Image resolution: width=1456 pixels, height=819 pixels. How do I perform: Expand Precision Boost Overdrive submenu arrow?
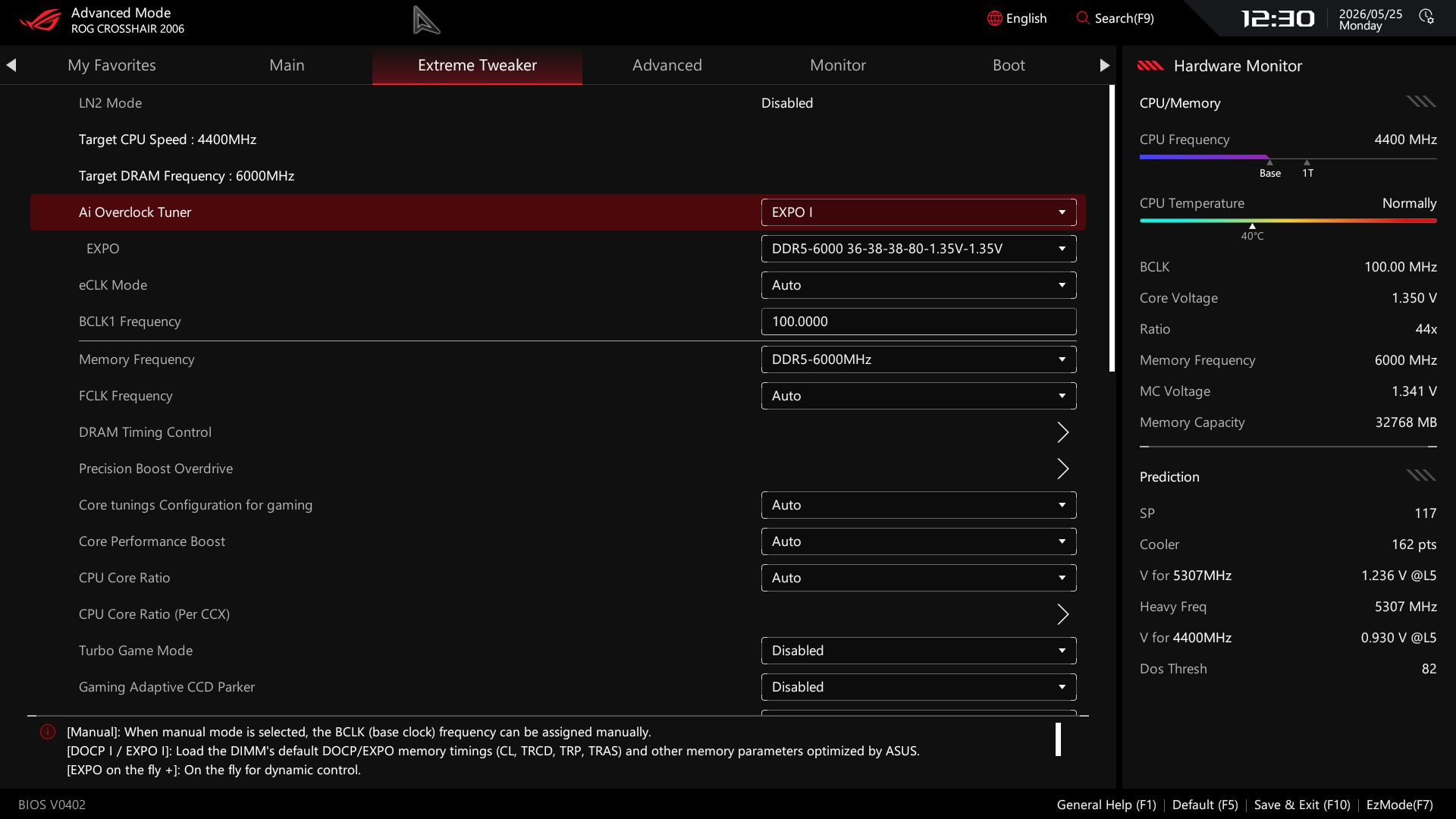(1063, 469)
